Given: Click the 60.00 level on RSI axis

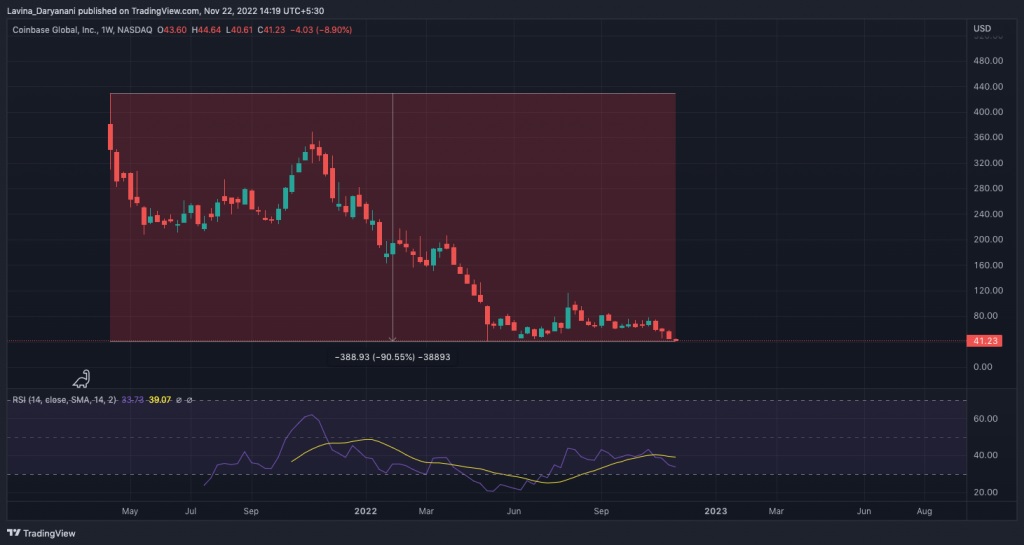Looking at the screenshot, I should point(988,419).
